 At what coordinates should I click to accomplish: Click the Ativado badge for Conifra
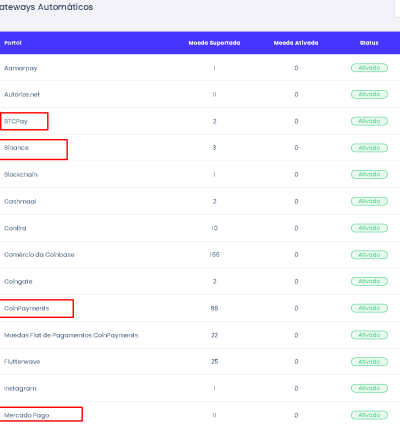pyautogui.click(x=369, y=228)
